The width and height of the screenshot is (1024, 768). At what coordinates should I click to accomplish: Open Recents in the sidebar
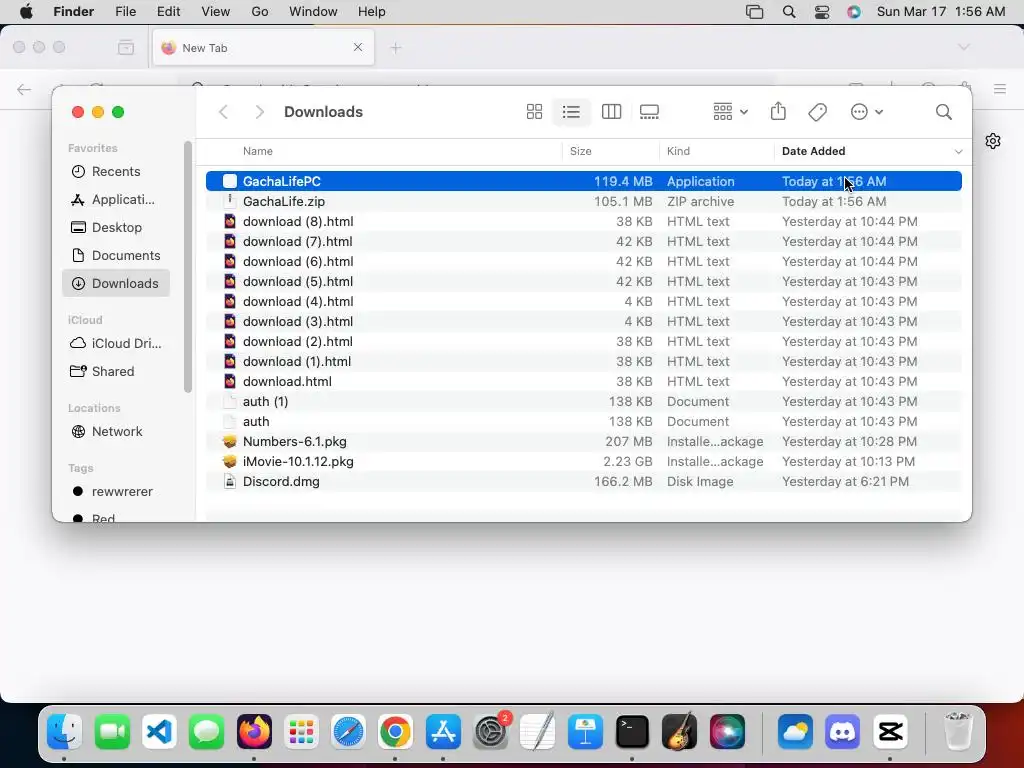click(116, 171)
